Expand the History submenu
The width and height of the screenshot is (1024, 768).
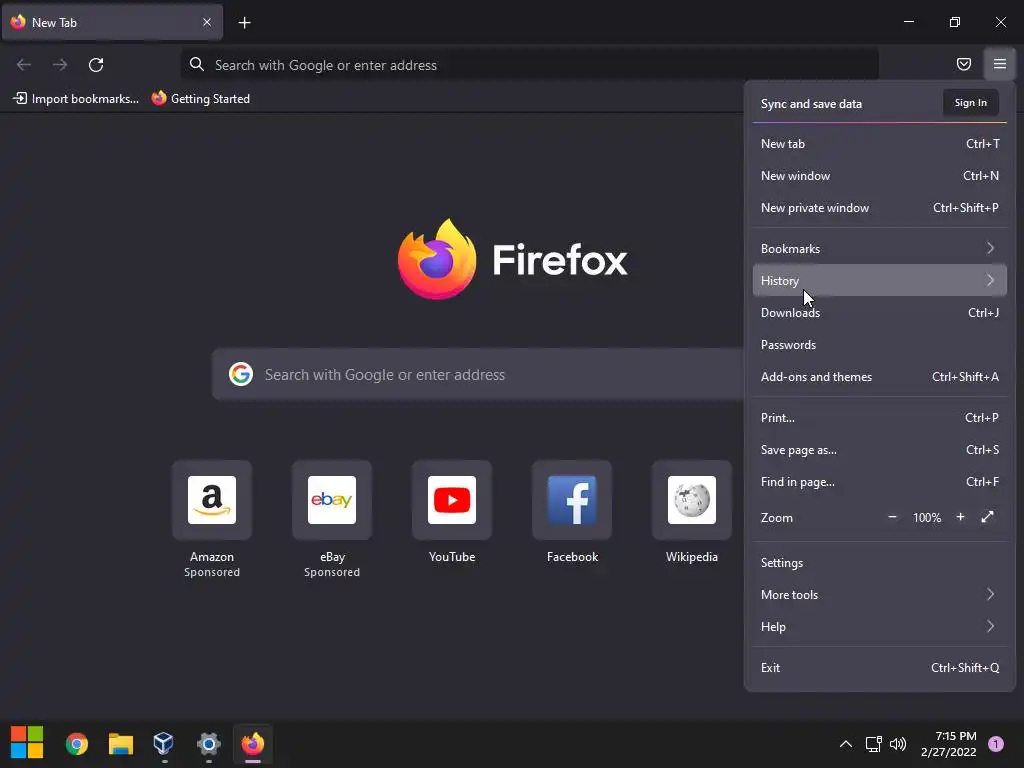880,280
